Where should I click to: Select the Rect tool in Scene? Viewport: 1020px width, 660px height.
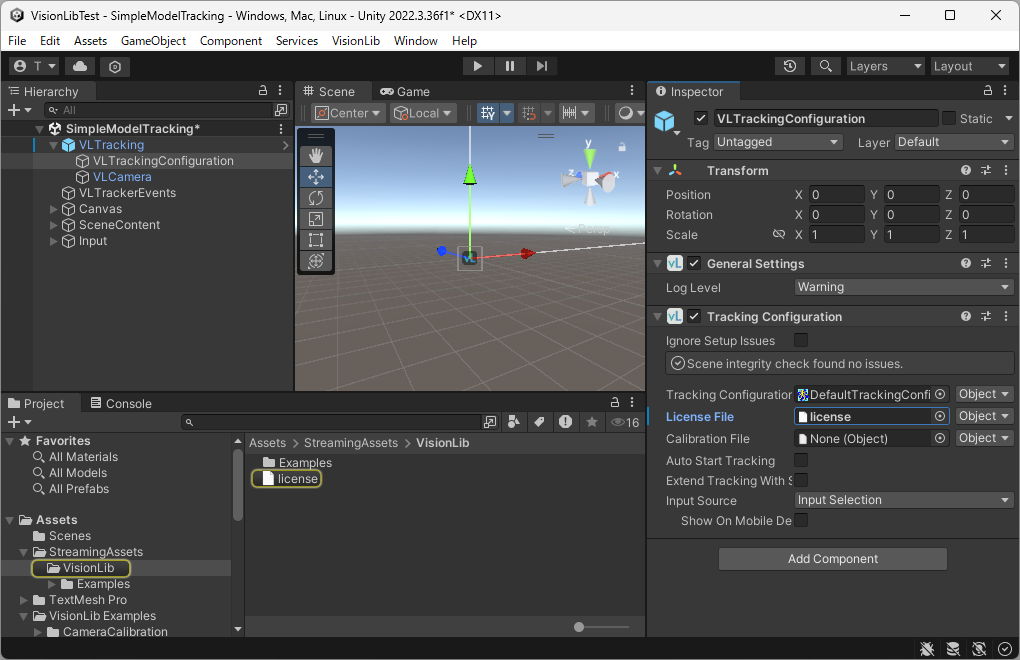pos(316,240)
